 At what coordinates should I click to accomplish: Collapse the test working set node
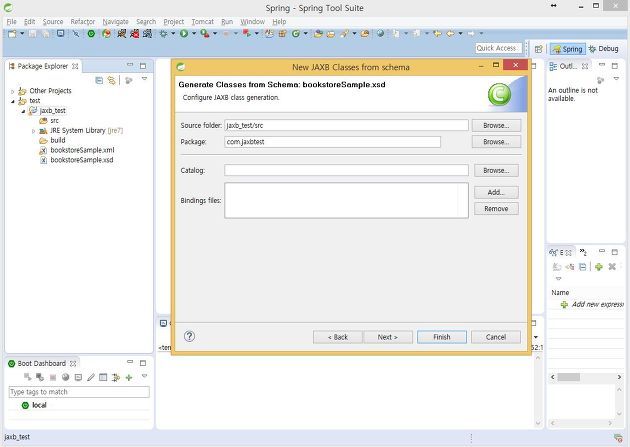12,101
